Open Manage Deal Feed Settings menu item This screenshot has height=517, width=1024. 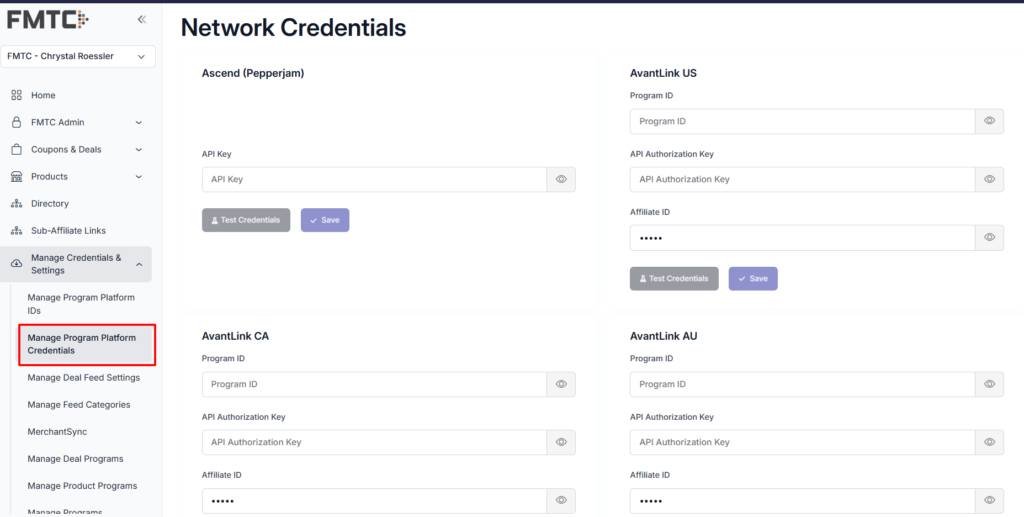point(83,378)
